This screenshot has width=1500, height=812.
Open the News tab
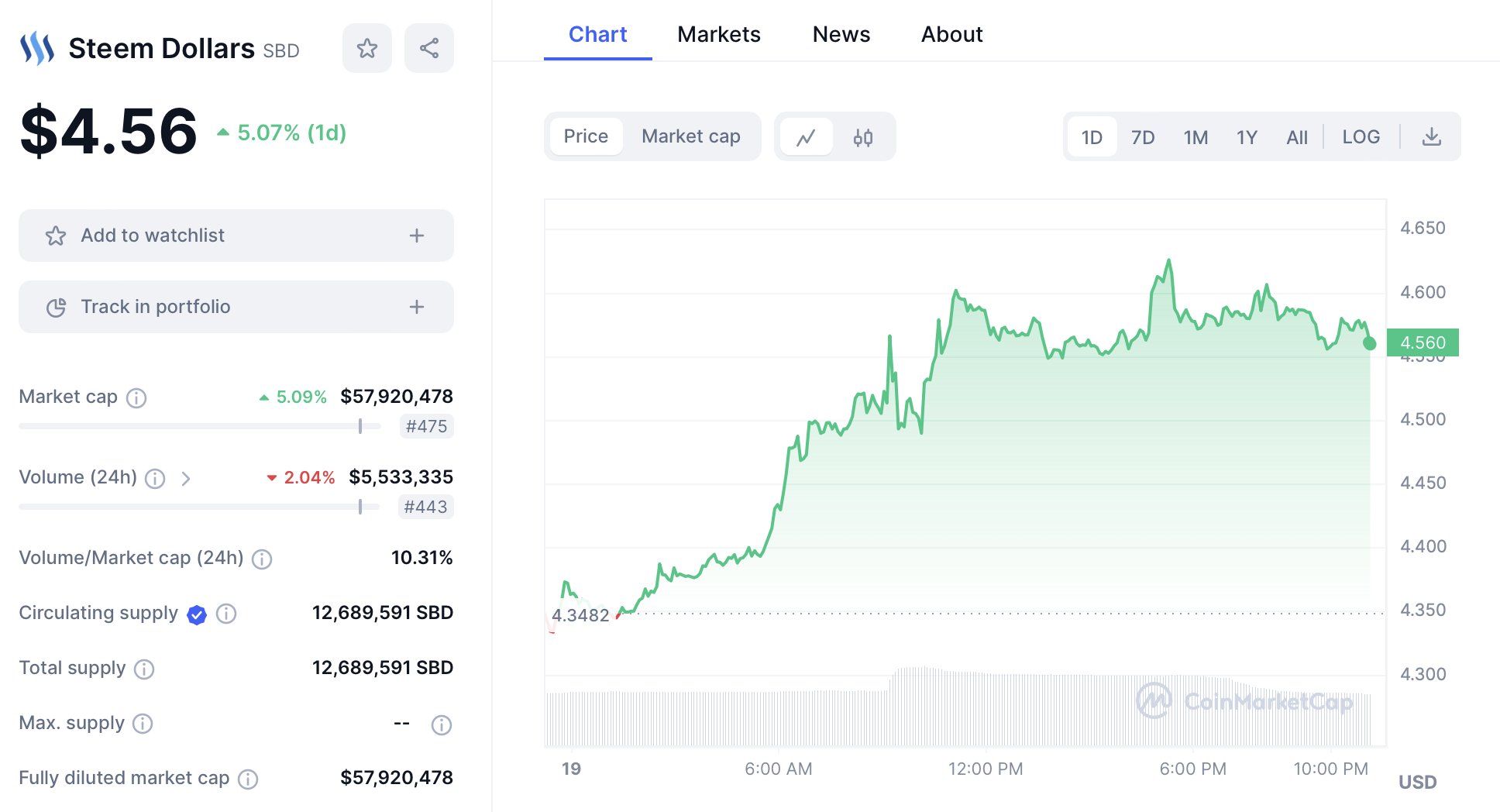click(841, 34)
